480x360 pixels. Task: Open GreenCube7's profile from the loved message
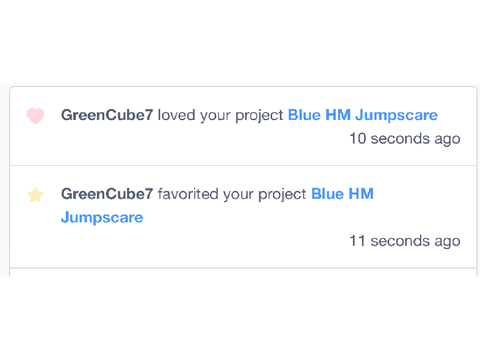click(x=107, y=115)
